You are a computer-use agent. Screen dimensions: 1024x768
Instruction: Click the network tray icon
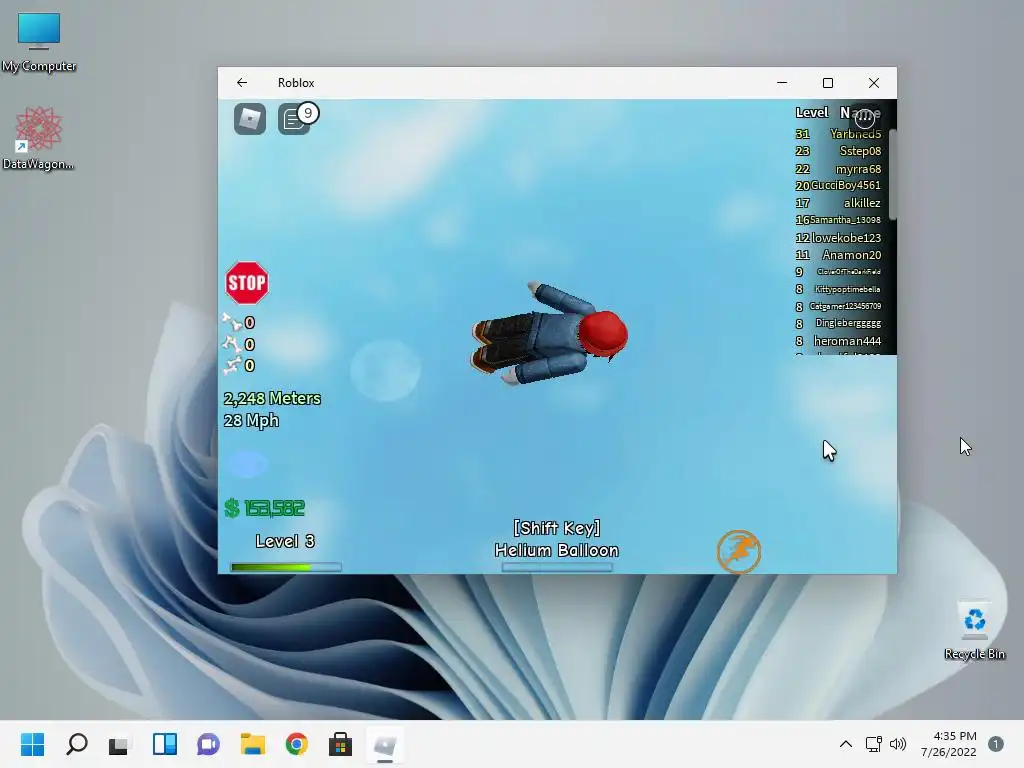click(873, 744)
